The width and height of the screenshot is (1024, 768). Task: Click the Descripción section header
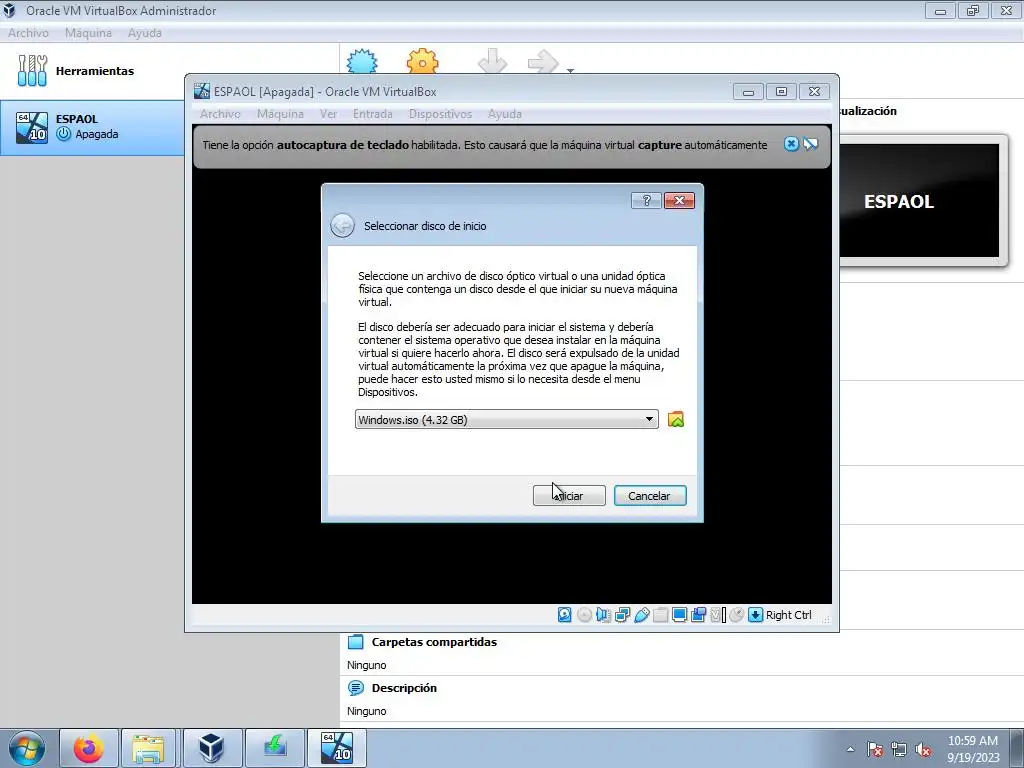coord(404,688)
